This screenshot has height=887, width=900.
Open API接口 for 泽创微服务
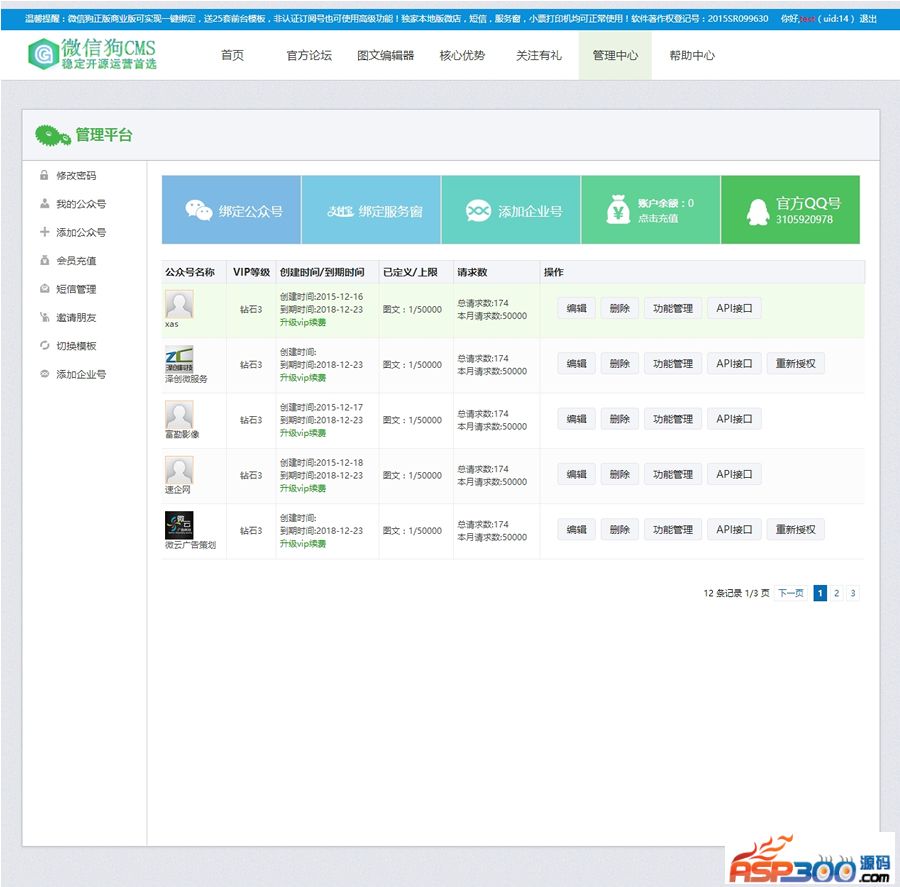pos(734,363)
